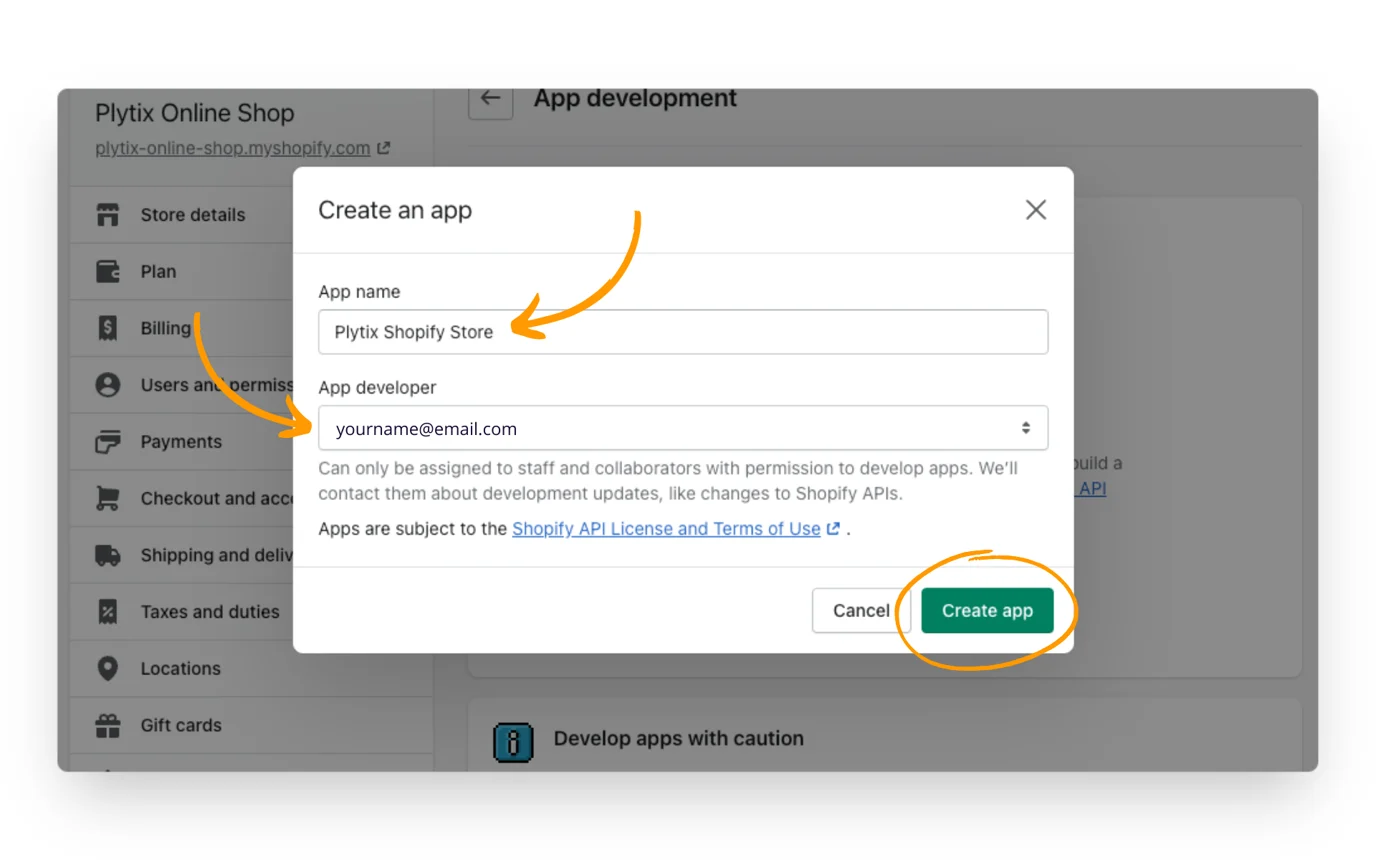This screenshot has width=1376, height=860.
Task: Click the Taxes and duties percent icon
Action: (x=107, y=612)
